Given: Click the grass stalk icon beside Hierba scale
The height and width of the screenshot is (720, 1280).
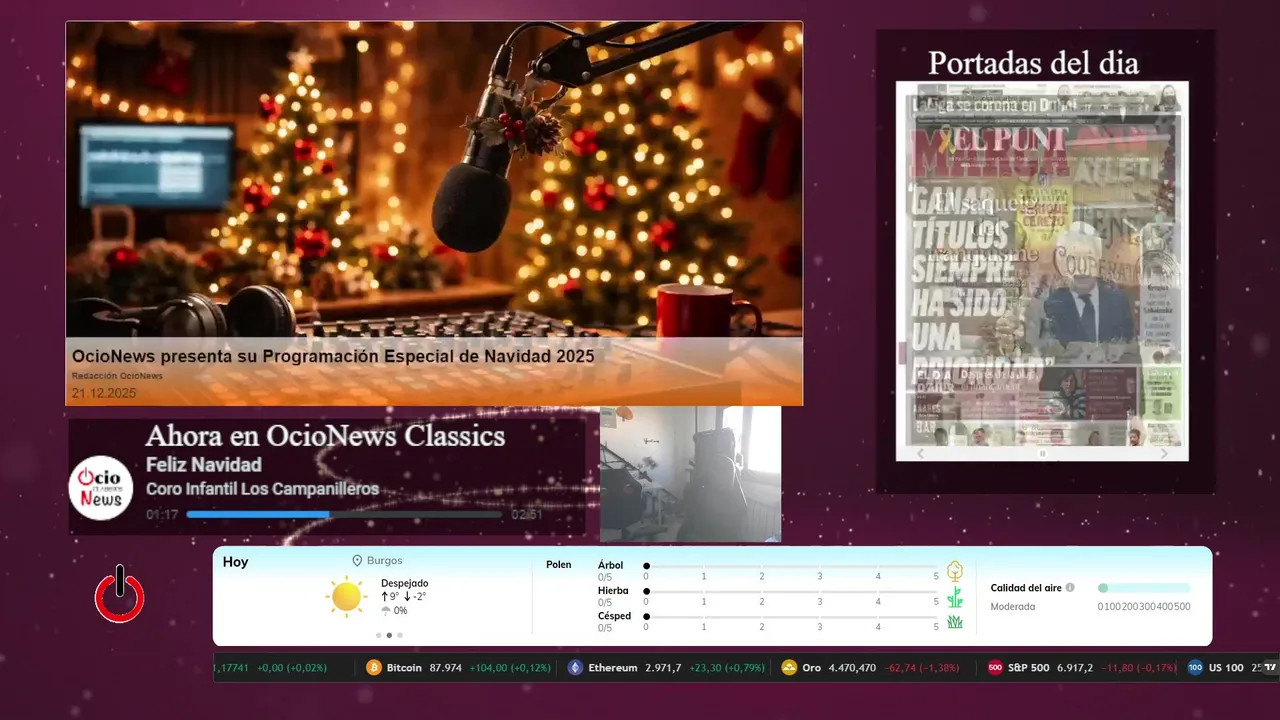Looking at the screenshot, I should click(x=955, y=597).
